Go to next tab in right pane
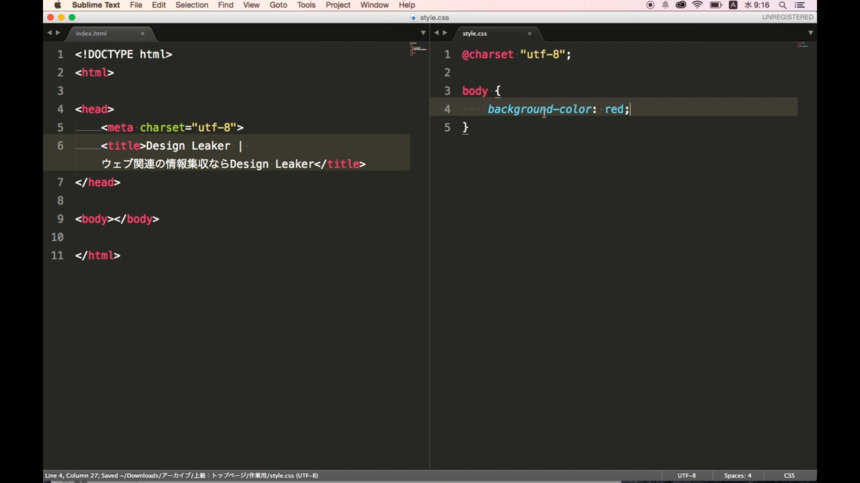 point(445,33)
